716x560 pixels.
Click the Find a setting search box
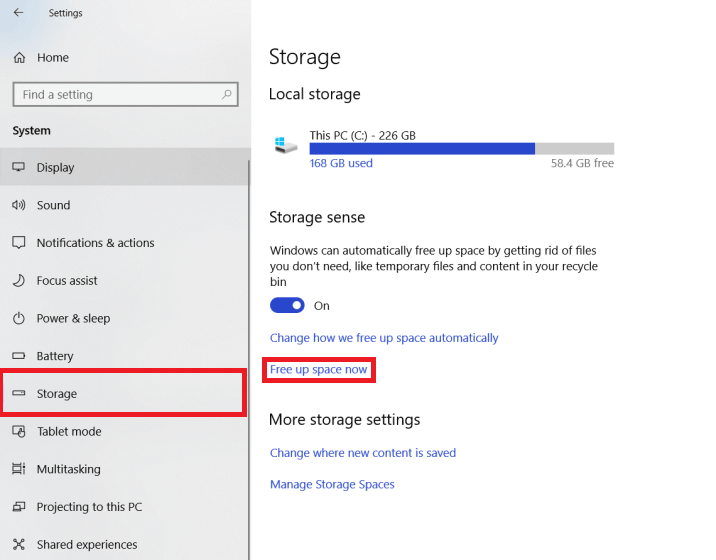tap(126, 94)
